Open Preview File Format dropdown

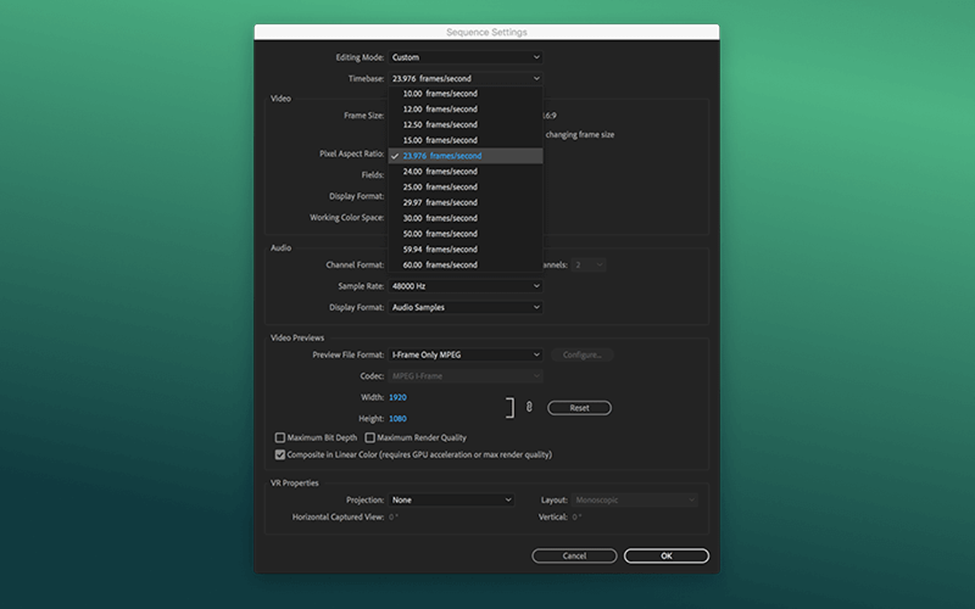pyautogui.click(x=466, y=355)
